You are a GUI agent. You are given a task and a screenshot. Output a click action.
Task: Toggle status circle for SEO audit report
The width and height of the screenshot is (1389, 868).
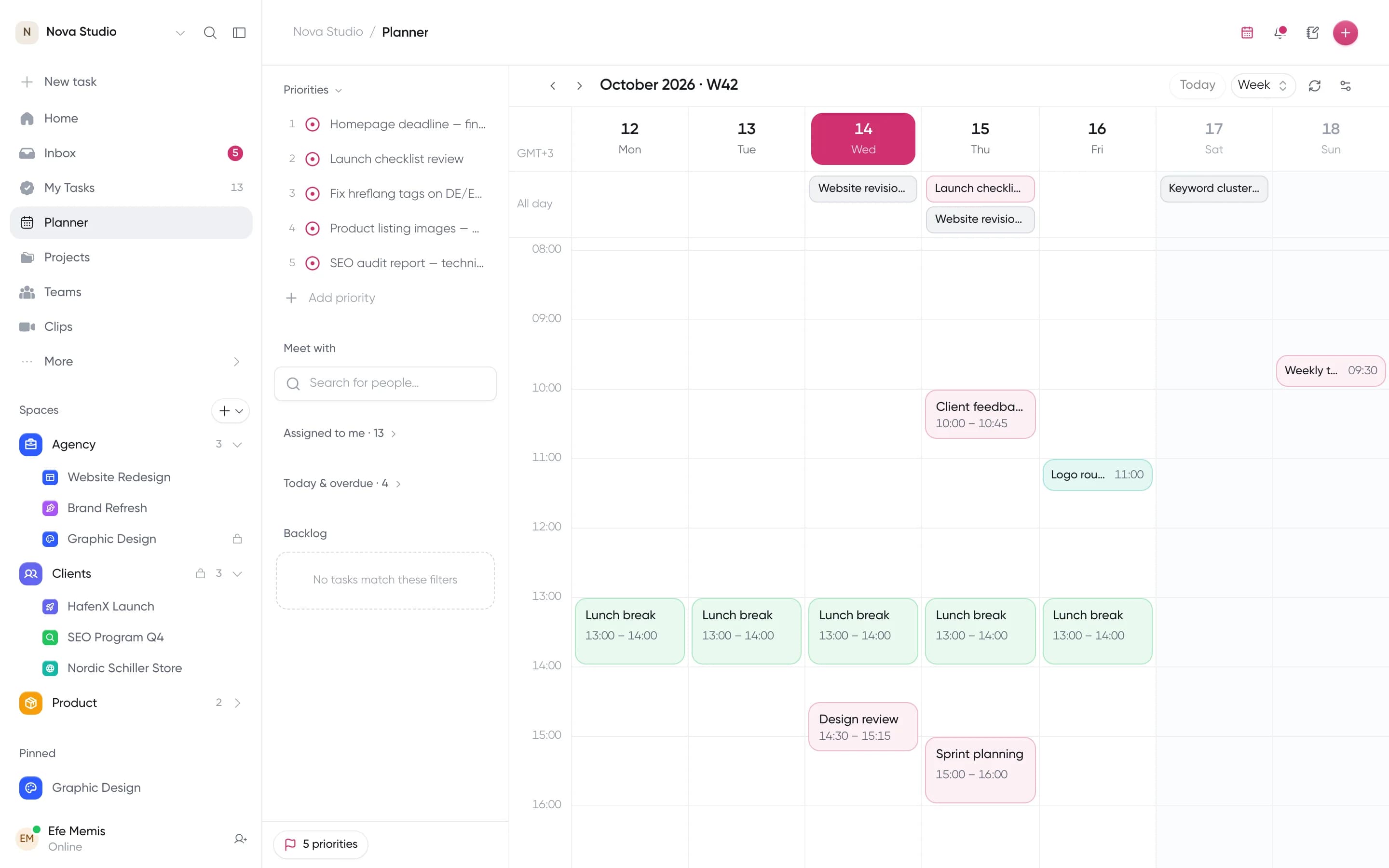click(x=312, y=263)
